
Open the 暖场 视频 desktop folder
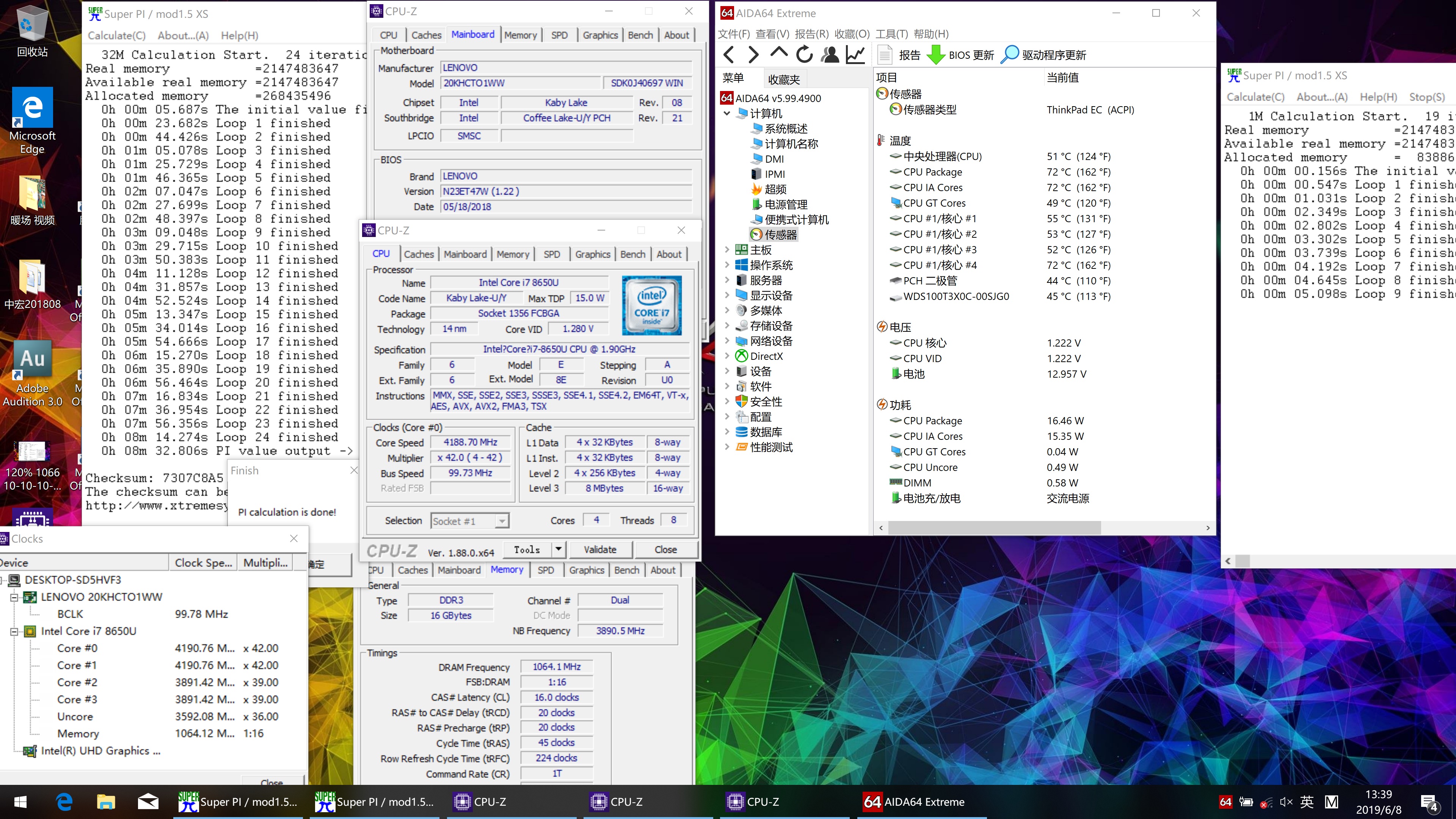32,201
